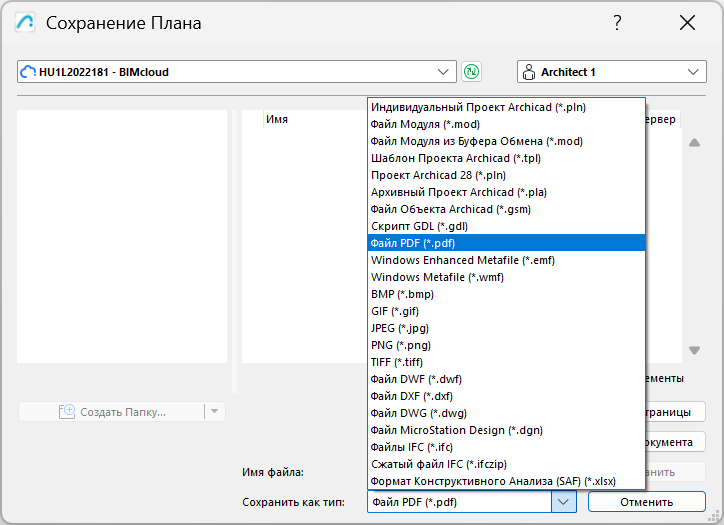Choose BMP (*.bmp) format

click(x=507, y=294)
